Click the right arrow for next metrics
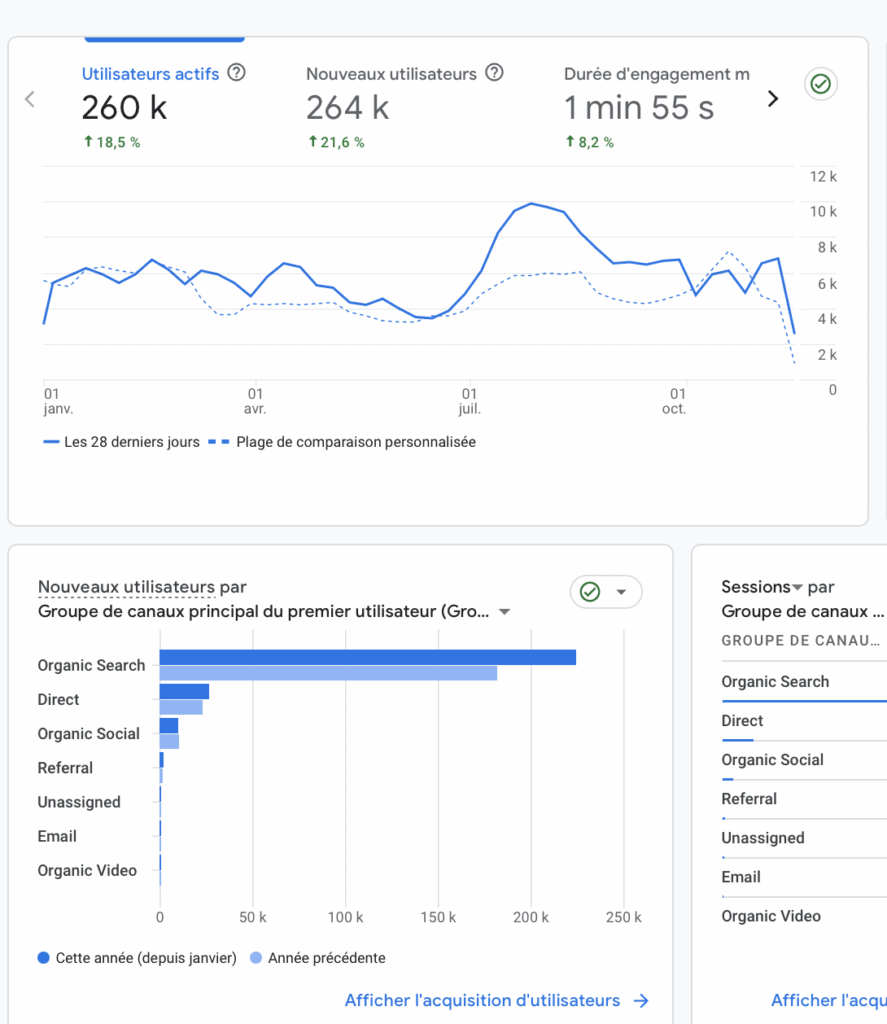The image size is (887, 1024). click(772, 98)
